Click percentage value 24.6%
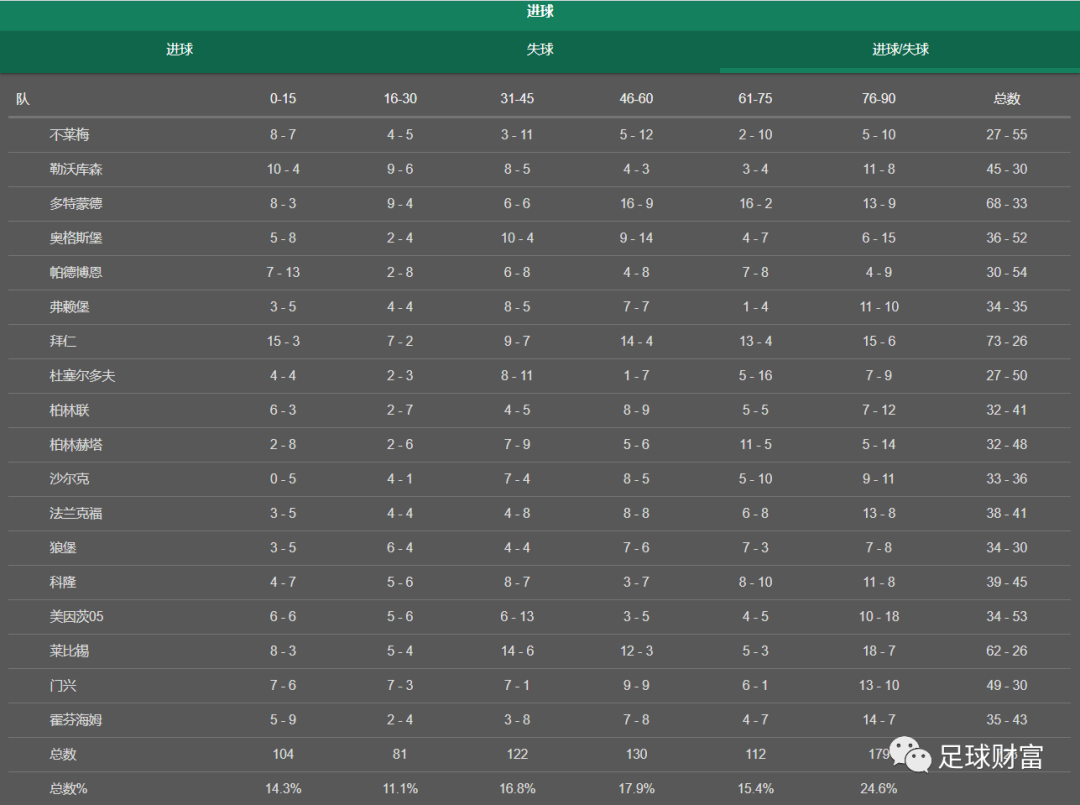Viewport: 1080px width, 805px height. (x=879, y=789)
